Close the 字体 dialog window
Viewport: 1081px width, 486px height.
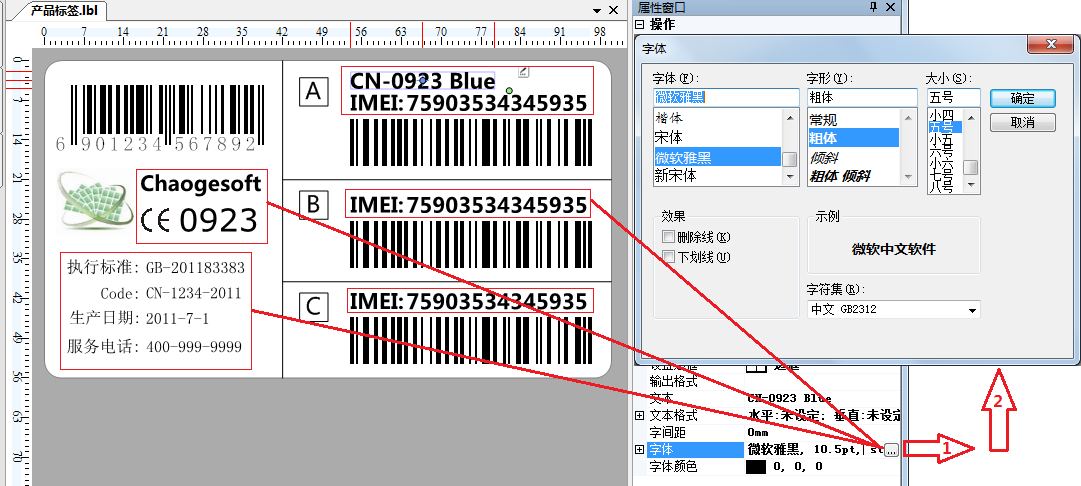pos(1051,45)
